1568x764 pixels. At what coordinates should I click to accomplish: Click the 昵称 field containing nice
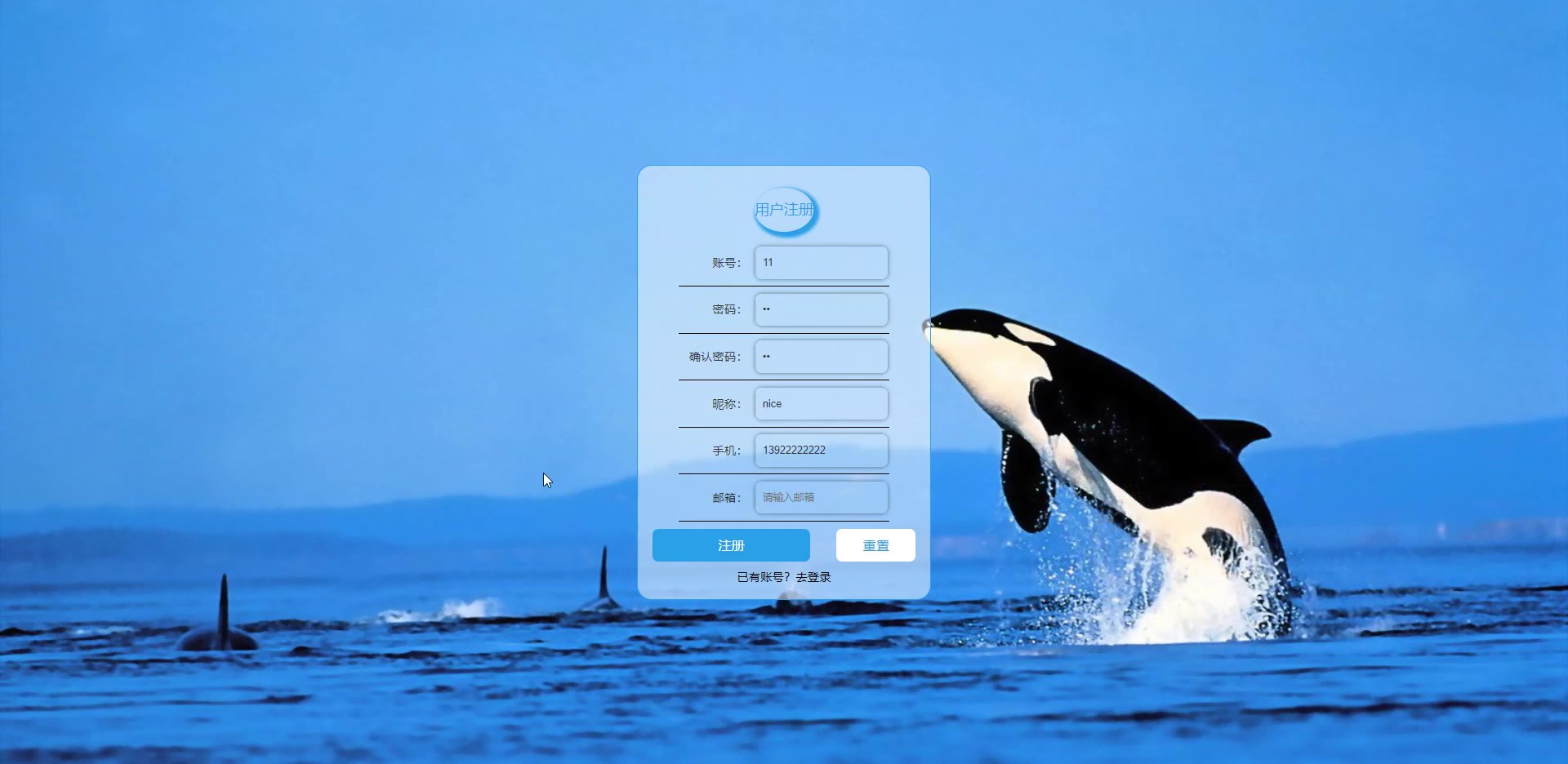click(821, 403)
